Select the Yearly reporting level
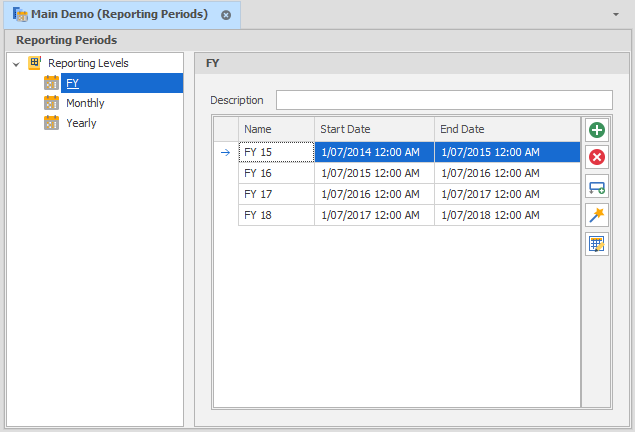 tap(81, 123)
